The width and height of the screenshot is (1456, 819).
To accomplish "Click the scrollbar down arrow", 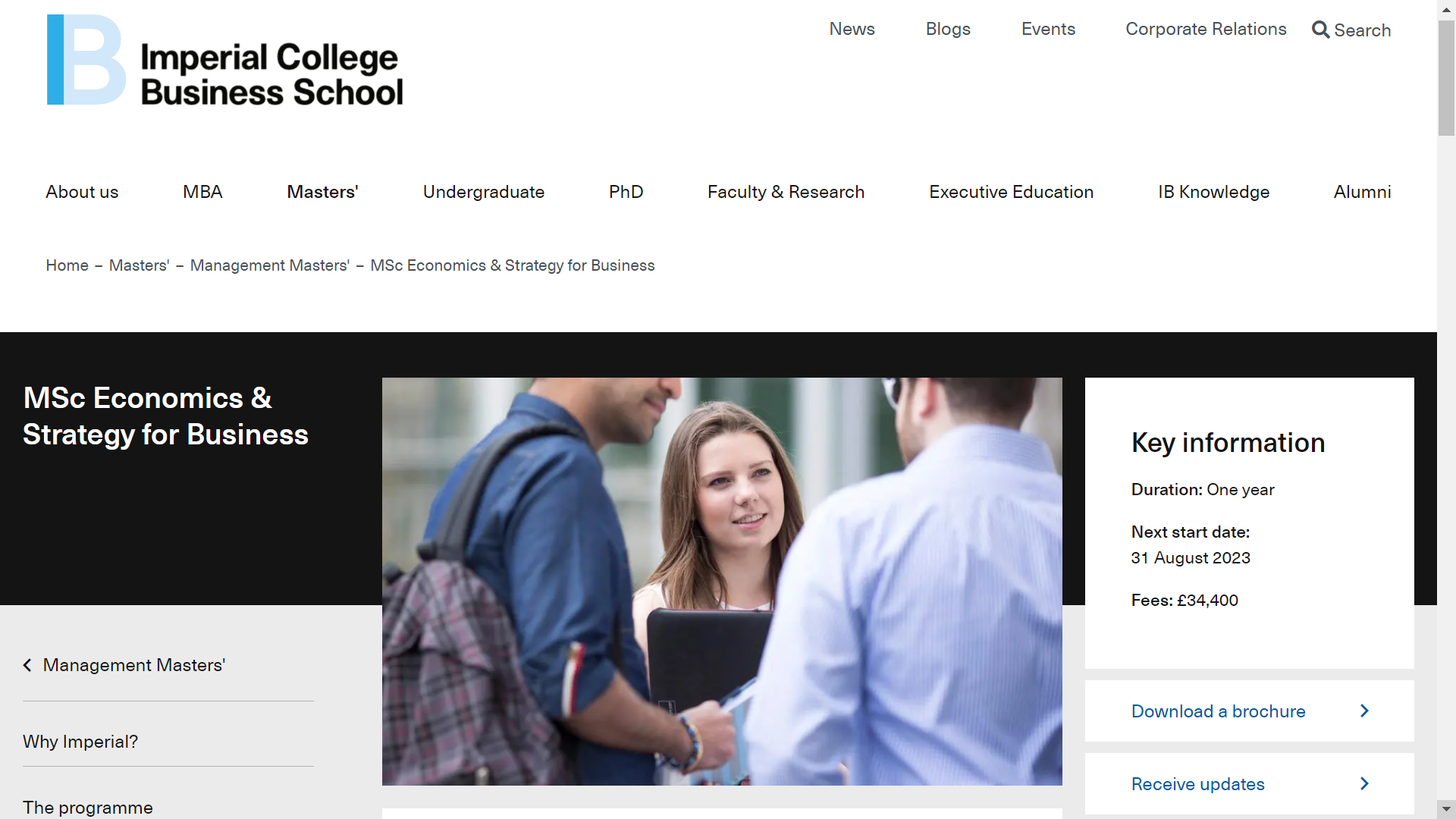I will [1446, 809].
